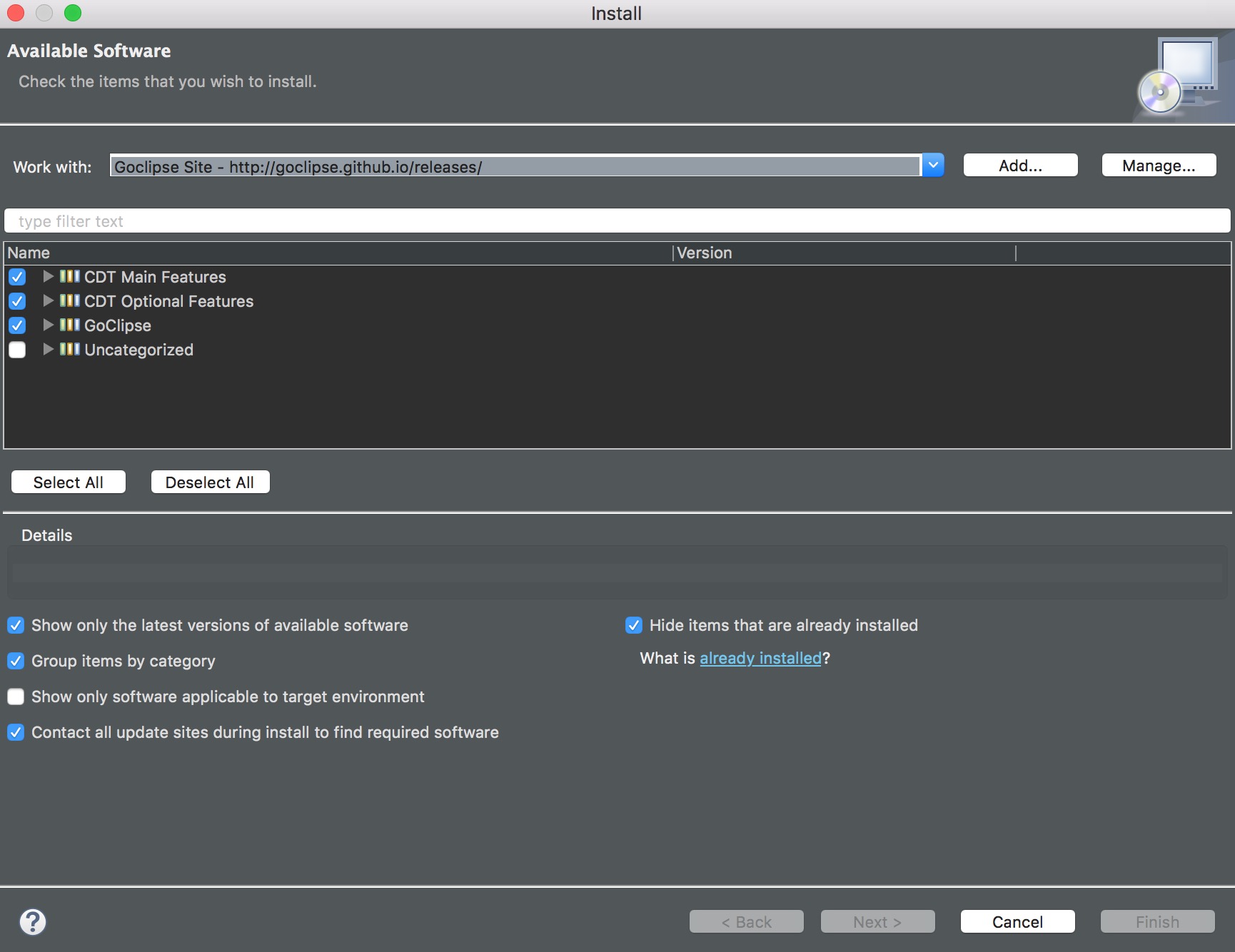Image resolution: width=1235 pixels, height=952 pixels.
Task: Expand the CDT Optional Features node
Action: [48, 300]
